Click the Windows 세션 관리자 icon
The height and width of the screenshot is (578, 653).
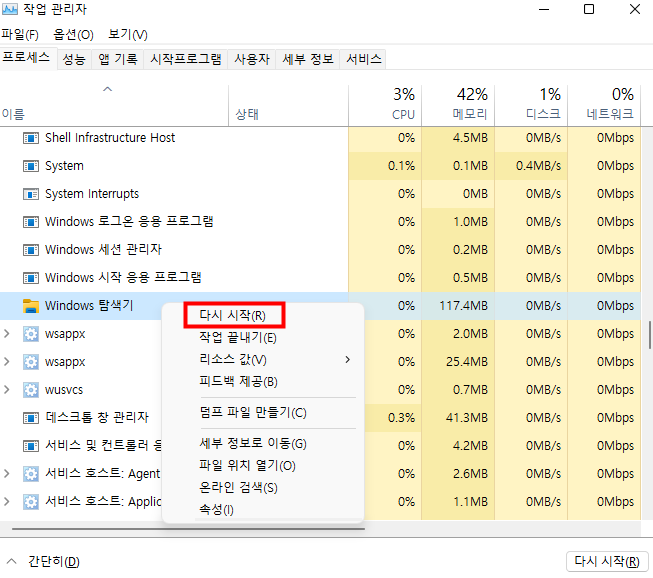pyautogui.click(x=31, y=249)
